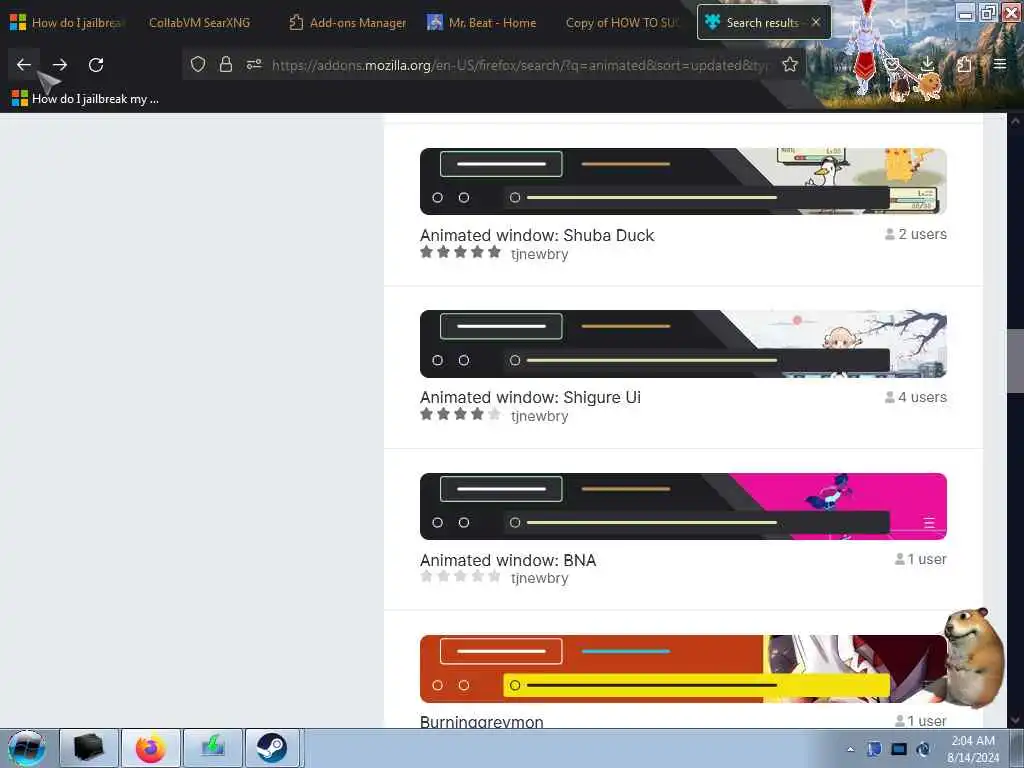Click the Firefox taskbar icon
The width and height of the screenshot is (1024, 768).
coord(151,748)
